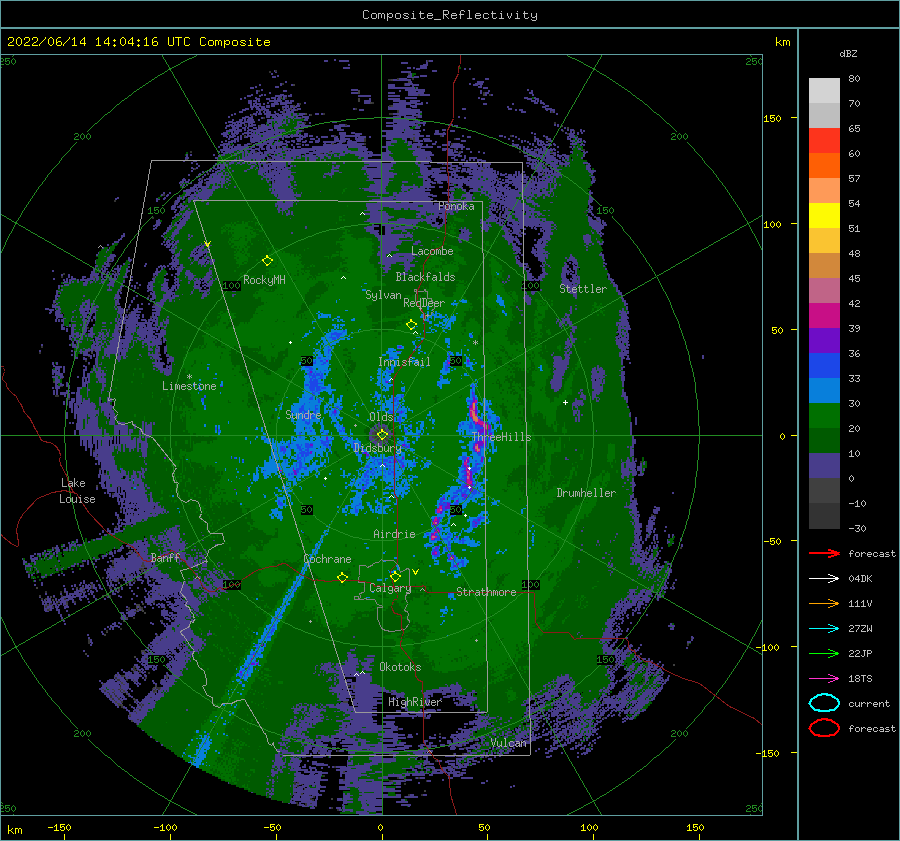
Task: Click the Airdrie town label
Action: [394, 534]
